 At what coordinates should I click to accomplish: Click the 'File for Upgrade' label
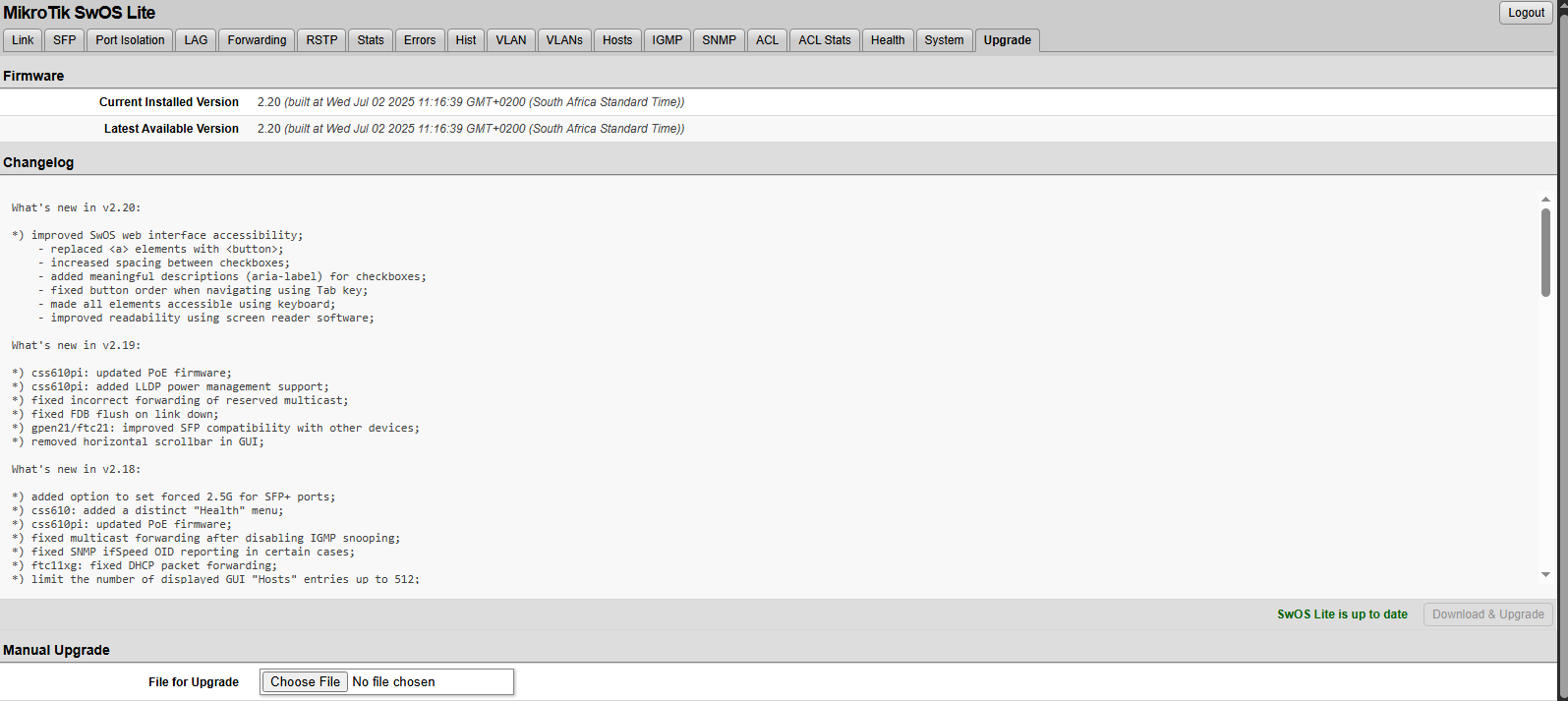194,682
